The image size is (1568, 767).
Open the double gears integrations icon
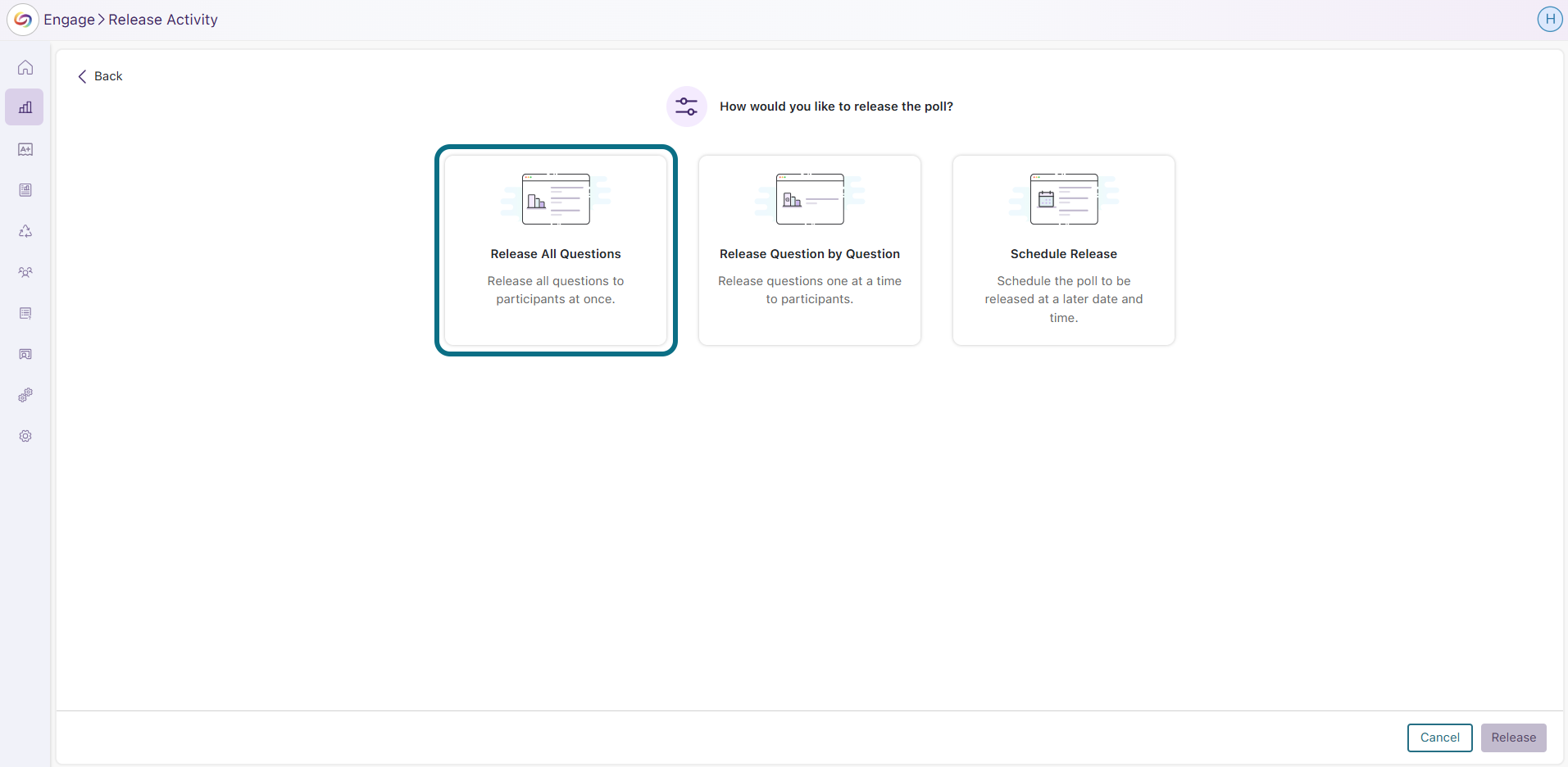(25, 395)
